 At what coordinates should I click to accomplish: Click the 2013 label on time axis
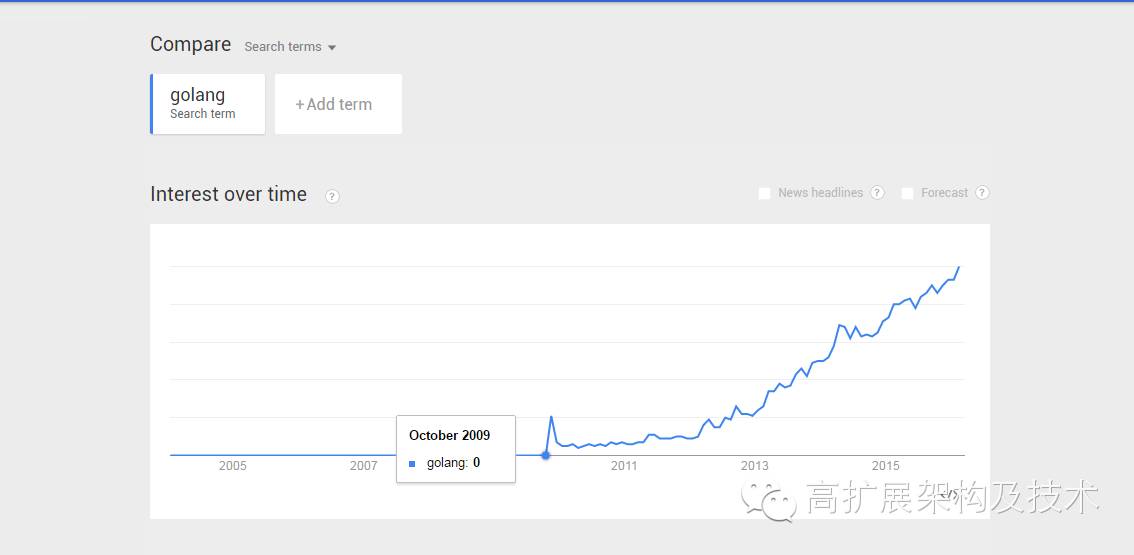pos(755,466)
